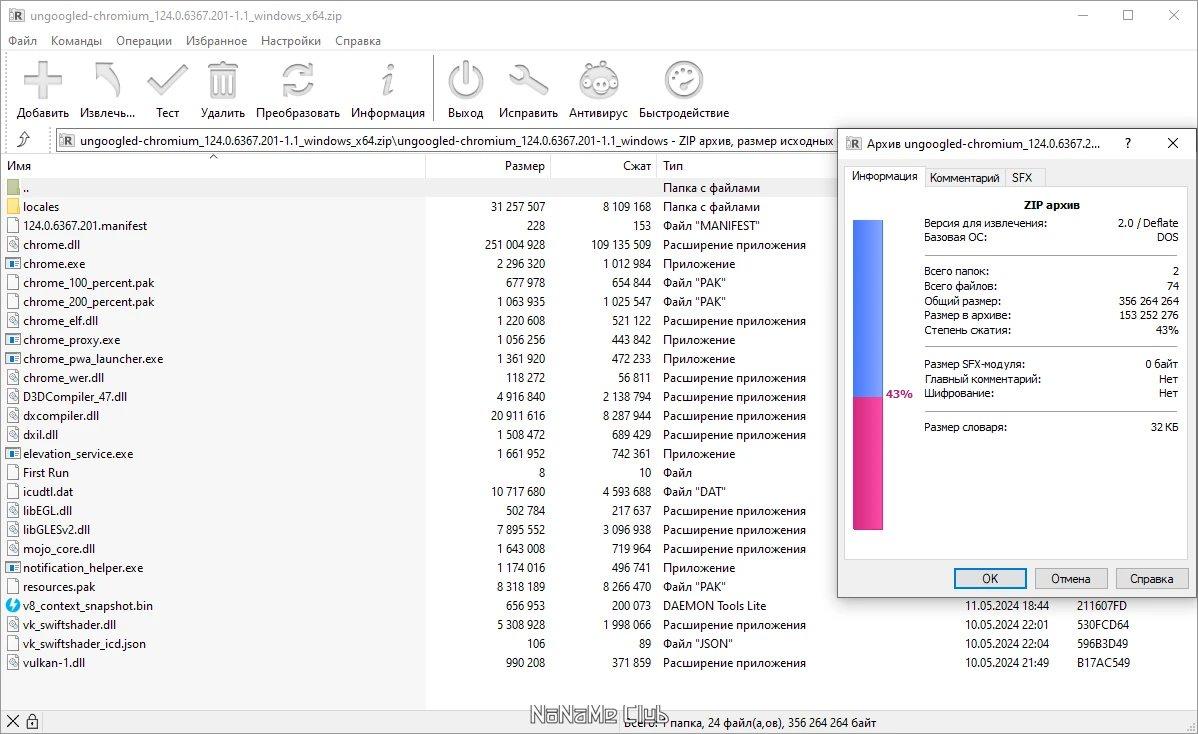Launch the Антивирус scan icon
Viewport: 1198px width, 734px height.
click(x=598, y=80)
